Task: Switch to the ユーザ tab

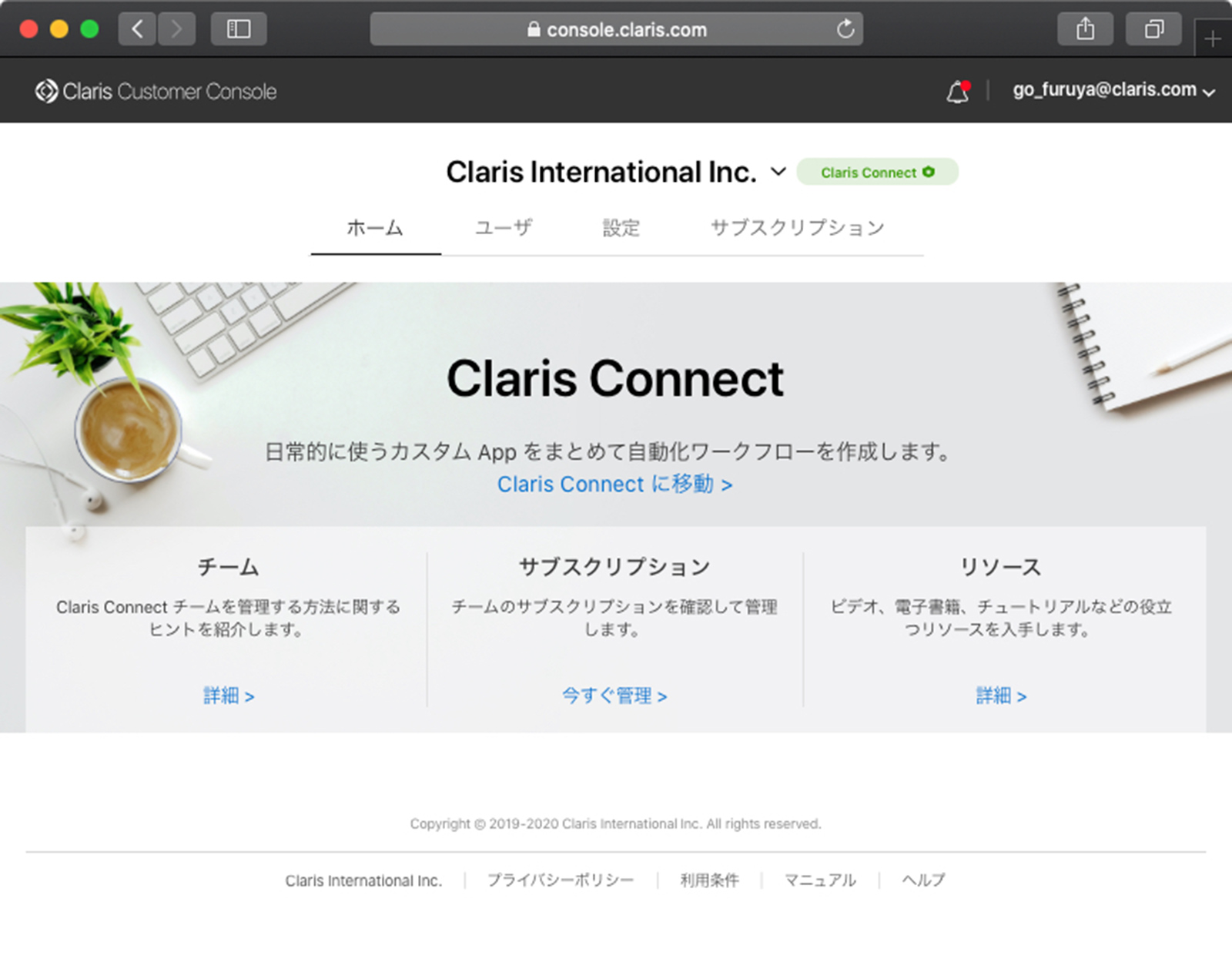Action: pyautogui.click(x=503, y=228)
